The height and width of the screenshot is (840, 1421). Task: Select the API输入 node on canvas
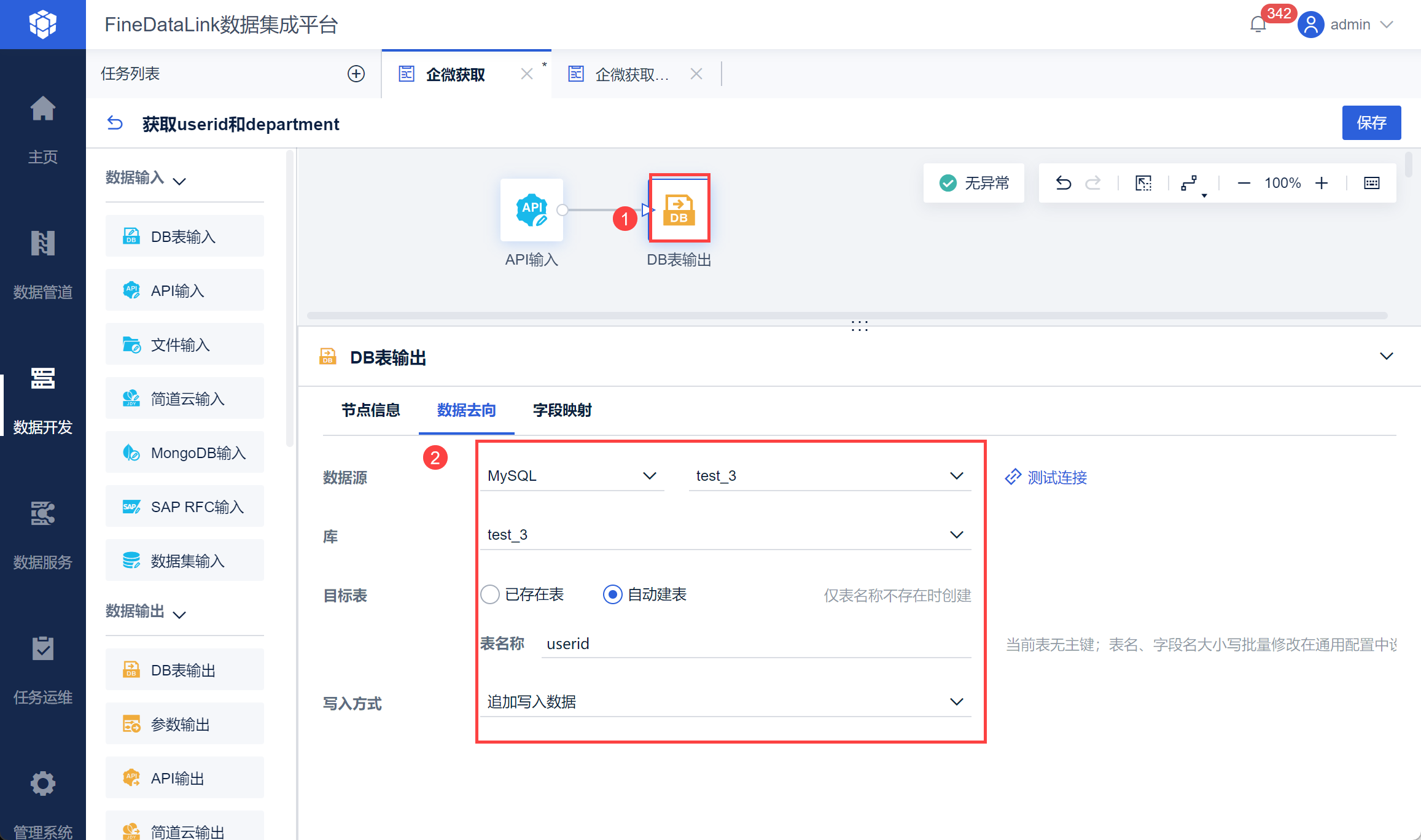pyautogui.click(x=531, y=210)
